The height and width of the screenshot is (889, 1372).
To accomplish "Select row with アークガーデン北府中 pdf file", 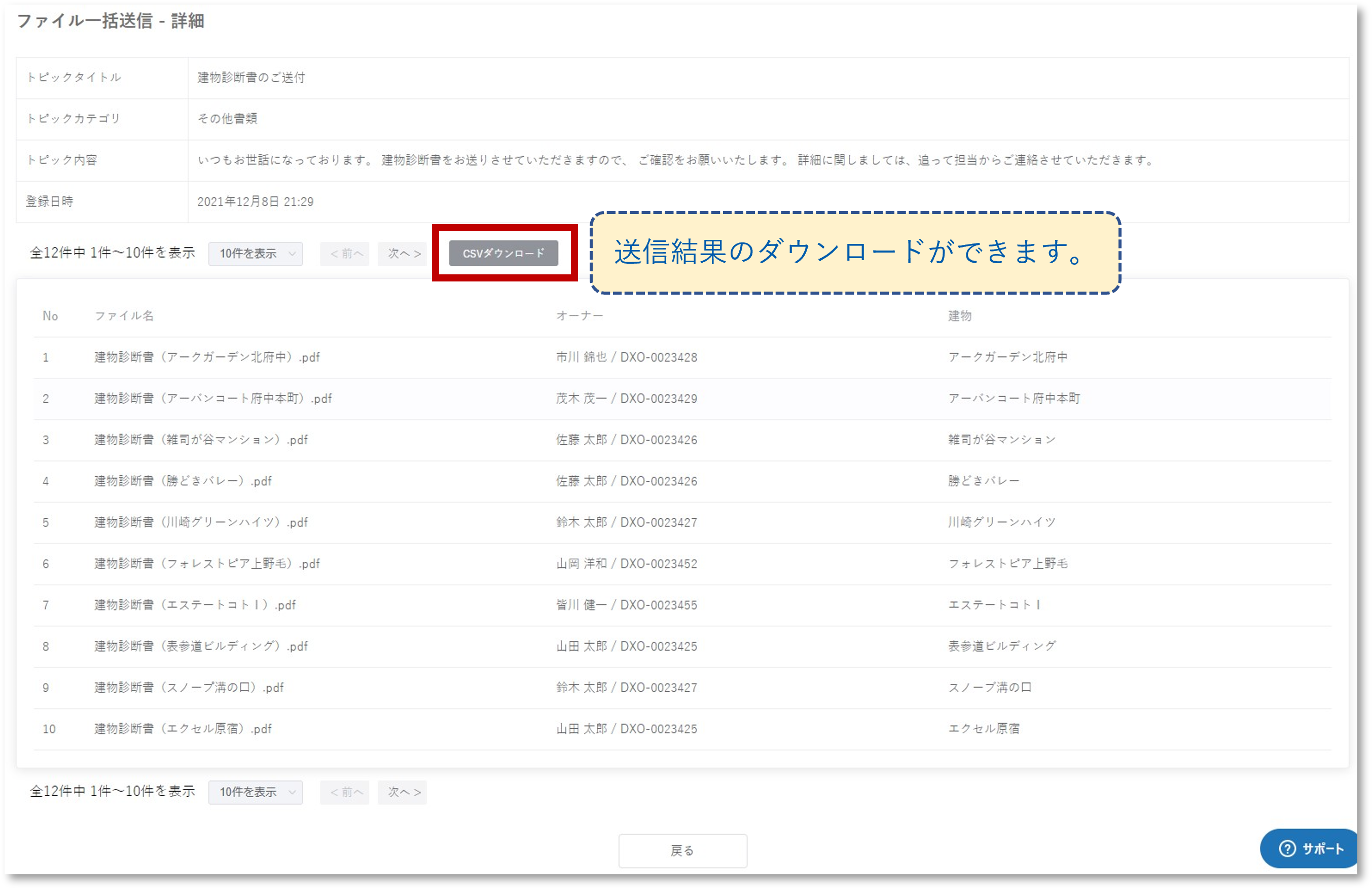I will pyautogui.click(x=207, y=358).
